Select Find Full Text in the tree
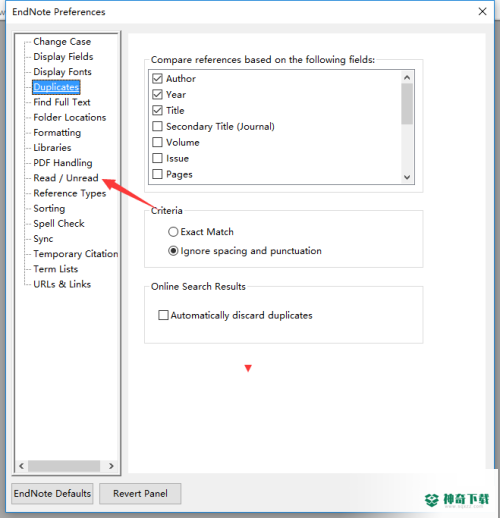 [x=62, y=102]
